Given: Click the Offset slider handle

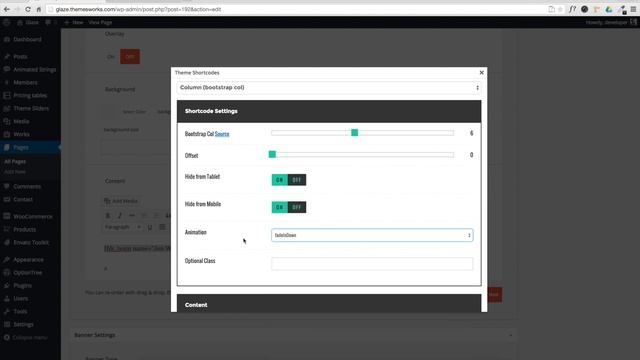Looking at the screenshot, I should (x=272, y=154).
